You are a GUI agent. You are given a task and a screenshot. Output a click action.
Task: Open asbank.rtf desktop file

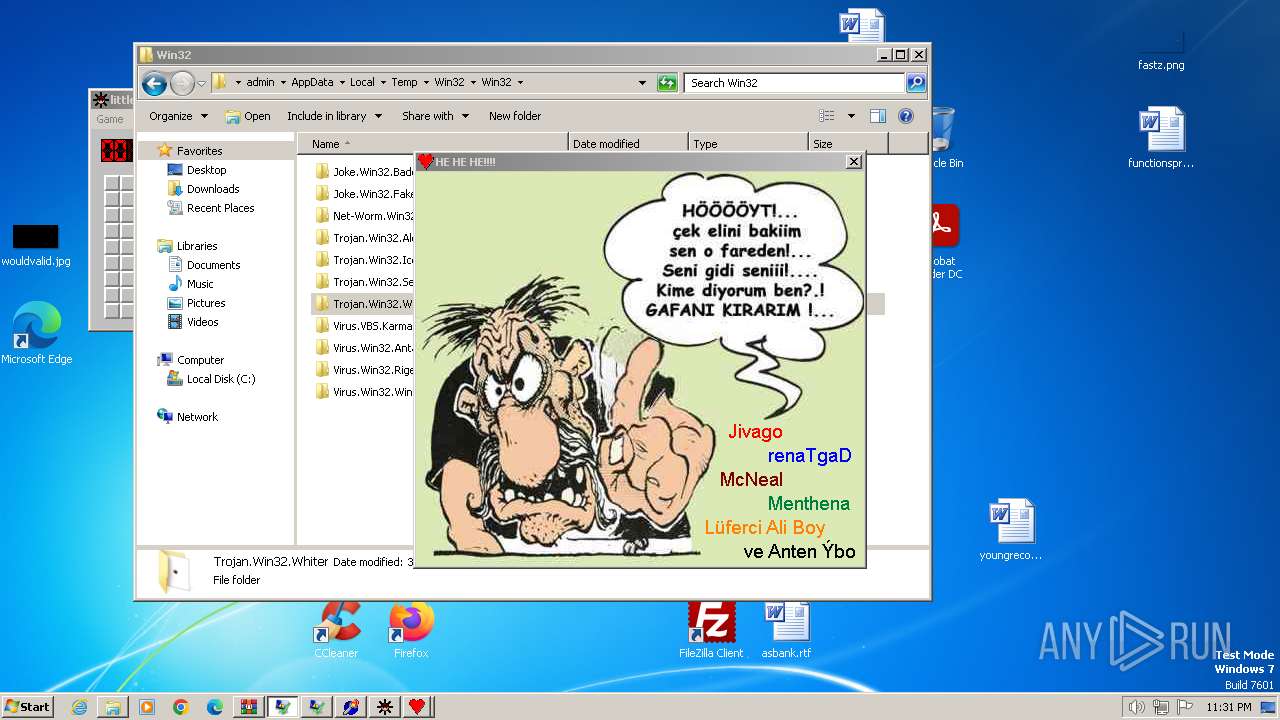point(786,629)
